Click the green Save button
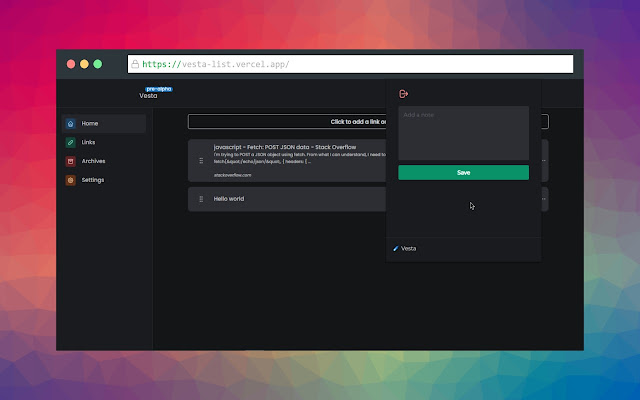 pos(463,173)
